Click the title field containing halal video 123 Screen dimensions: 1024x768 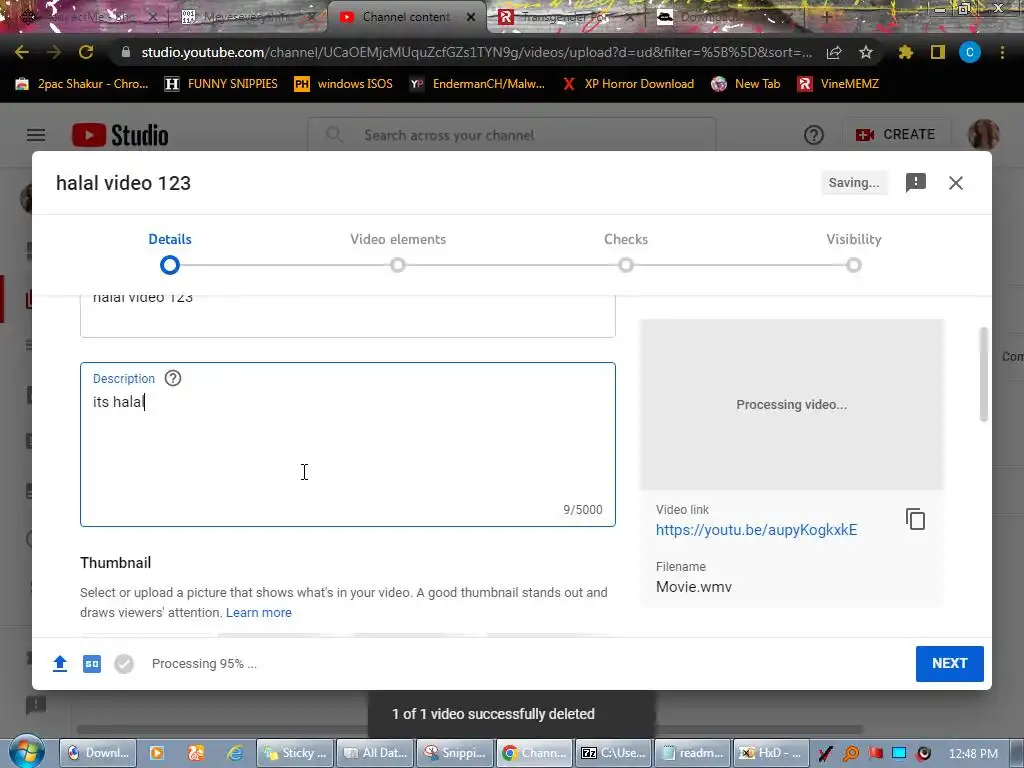(x=347, y=316)
